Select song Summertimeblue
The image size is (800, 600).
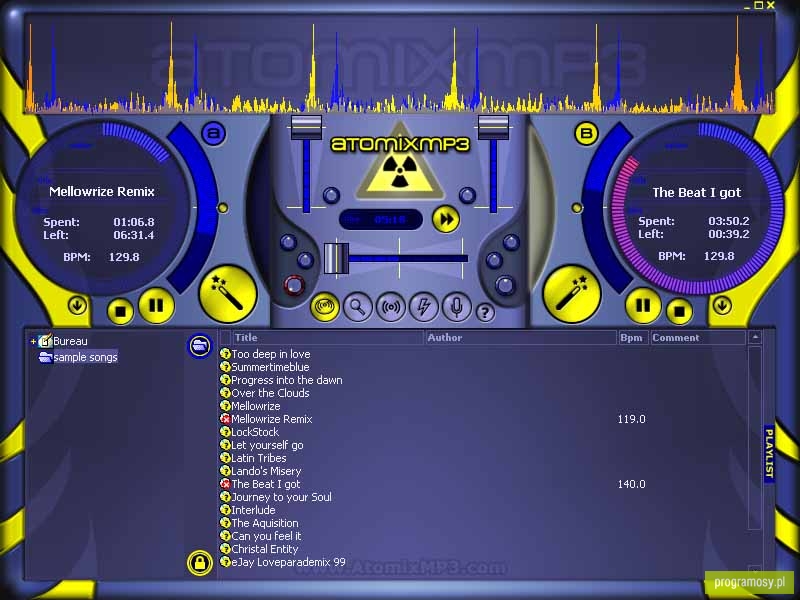click(270, 367)
